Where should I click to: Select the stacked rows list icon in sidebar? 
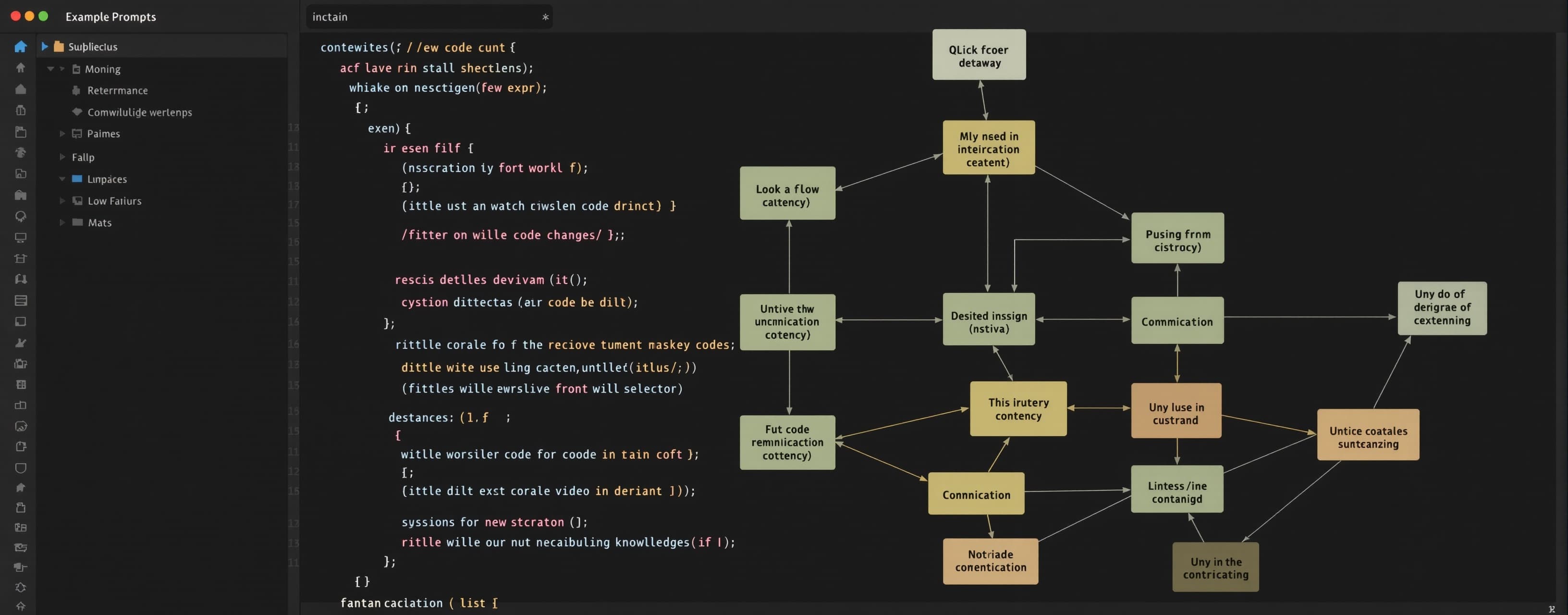point(21,300)
